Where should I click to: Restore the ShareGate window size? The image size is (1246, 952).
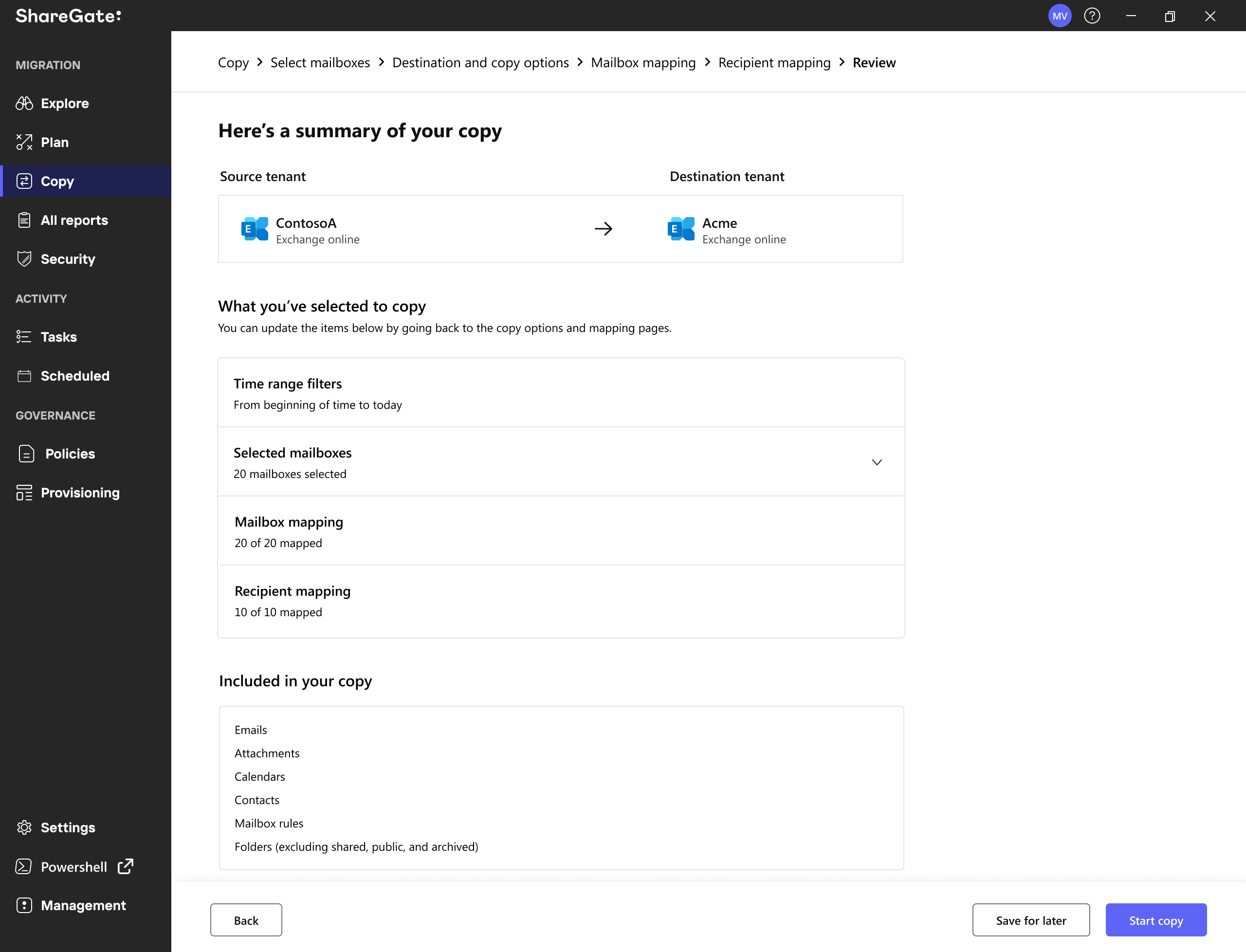[x=1170, y=16]
